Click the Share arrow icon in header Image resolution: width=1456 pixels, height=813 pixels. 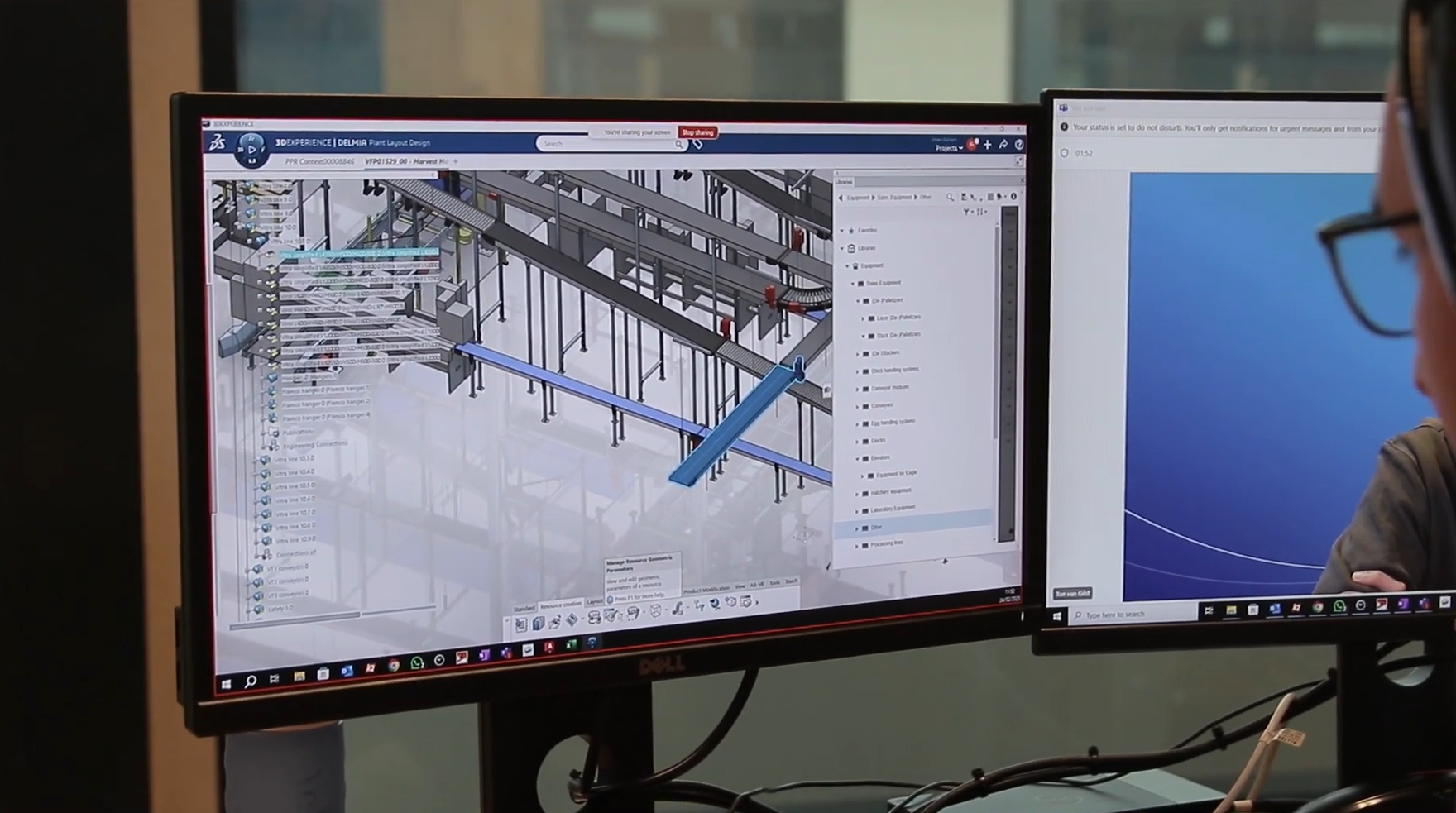pos(1003,145)
